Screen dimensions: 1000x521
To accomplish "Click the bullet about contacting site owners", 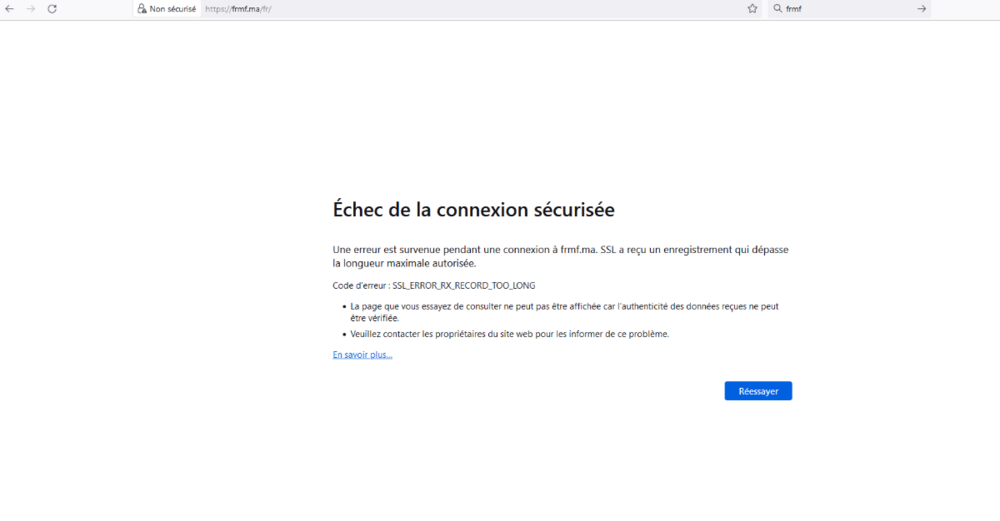I will tap(509, 334).
